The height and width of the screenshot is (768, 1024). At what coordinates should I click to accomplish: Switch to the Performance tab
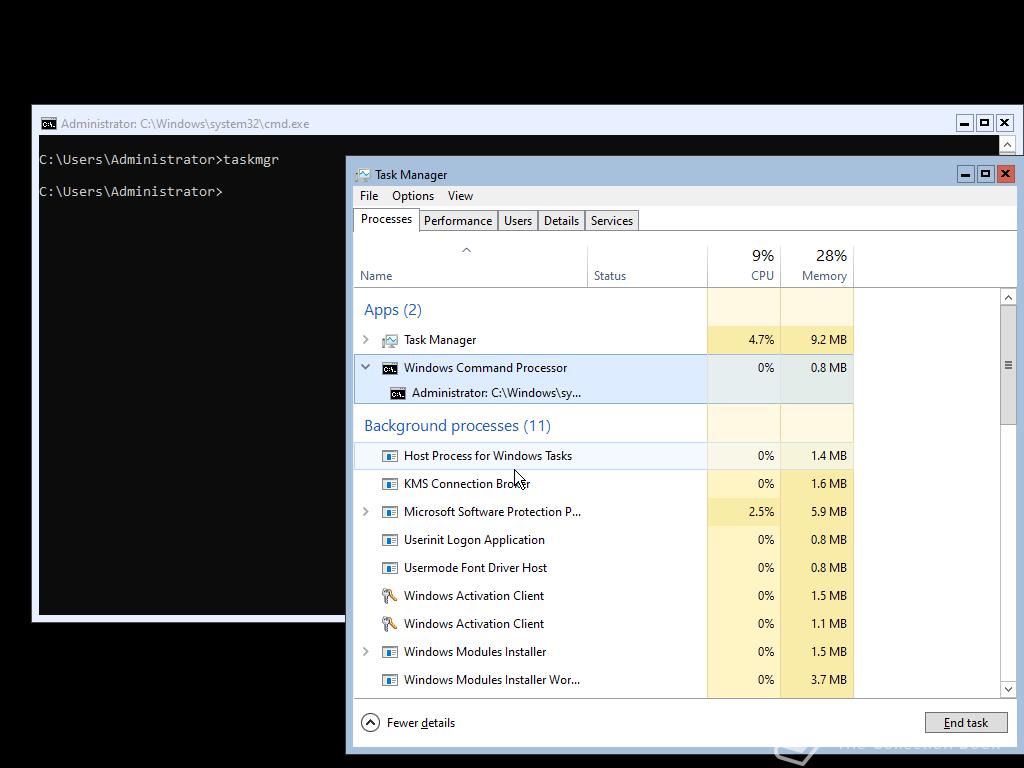pos(458,221)
